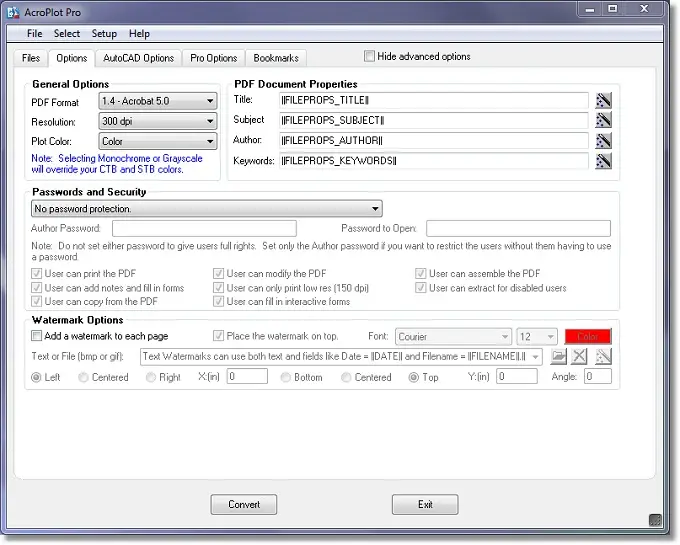Click the watermark field insert icon
The image size is (680, 545).
603,356
